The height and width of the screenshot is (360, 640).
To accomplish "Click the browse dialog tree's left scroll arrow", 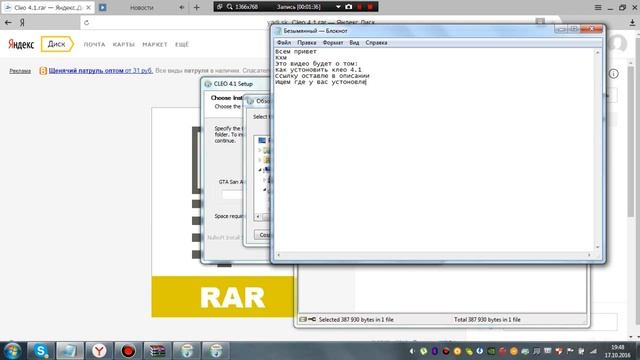I will [x=258, y=216].
